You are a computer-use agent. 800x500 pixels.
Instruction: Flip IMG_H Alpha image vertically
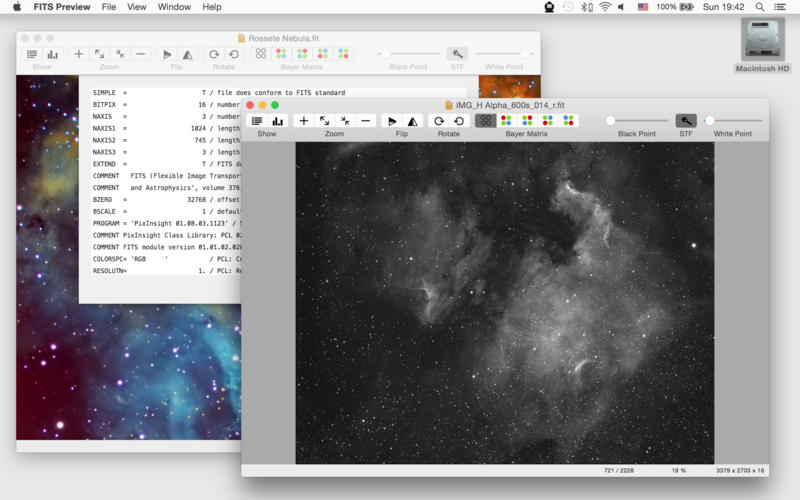[x=413, y=121]
